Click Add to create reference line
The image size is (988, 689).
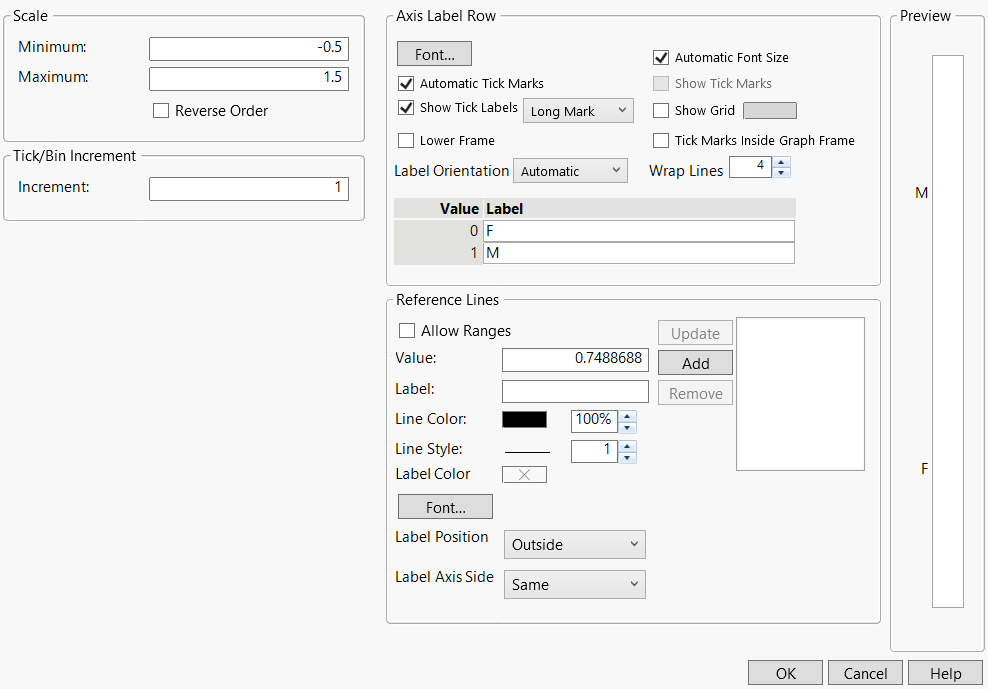click(695, 362)
